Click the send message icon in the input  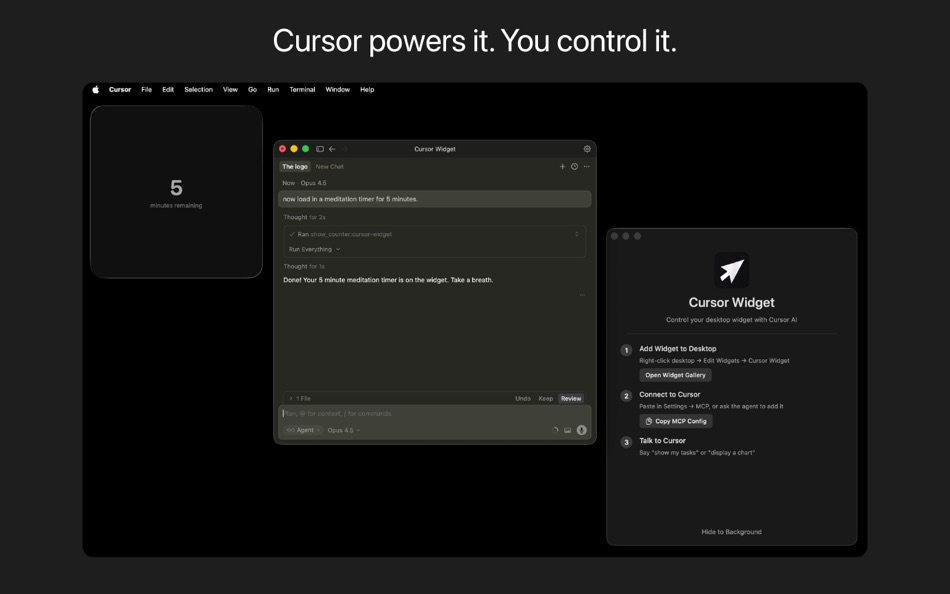click(581, 430)
